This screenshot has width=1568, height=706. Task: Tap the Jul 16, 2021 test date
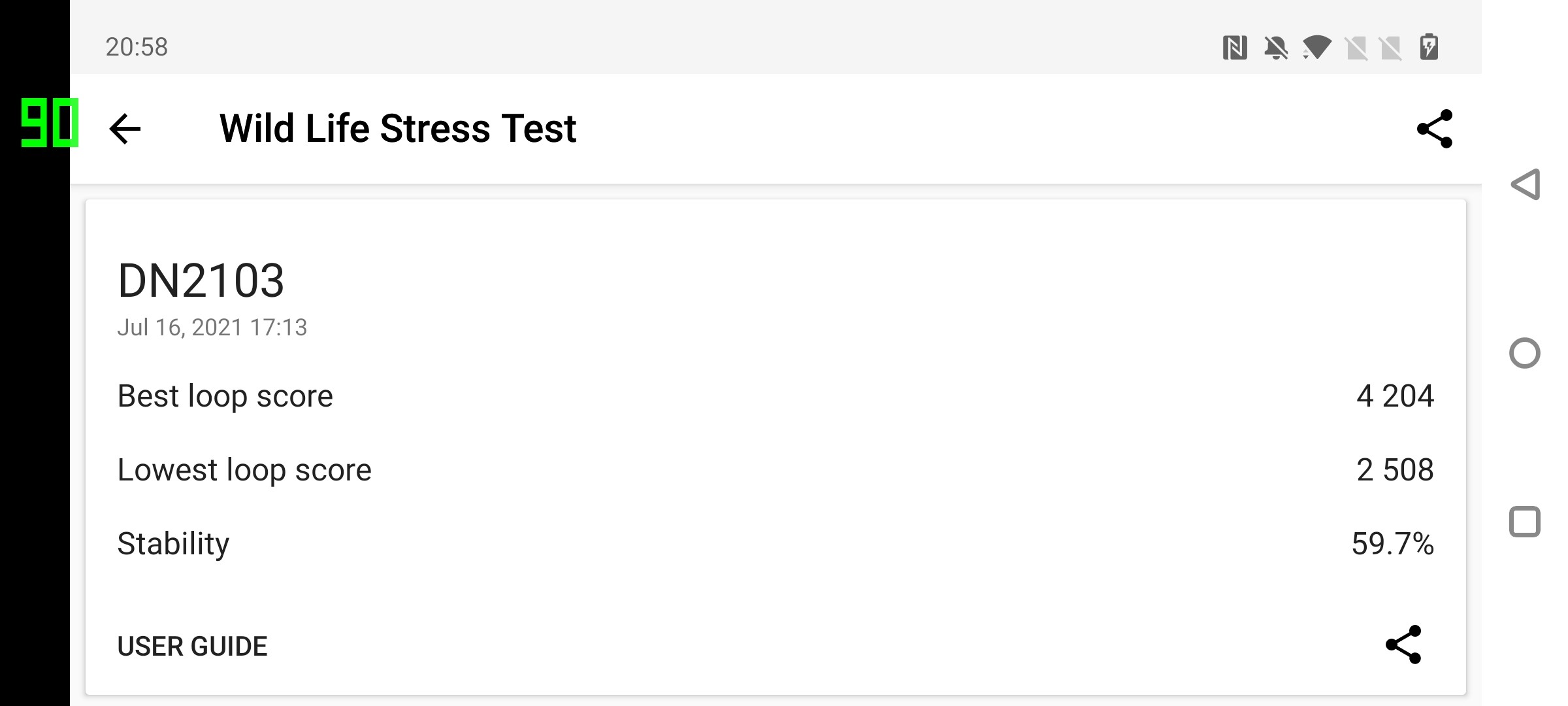point(212,328)
